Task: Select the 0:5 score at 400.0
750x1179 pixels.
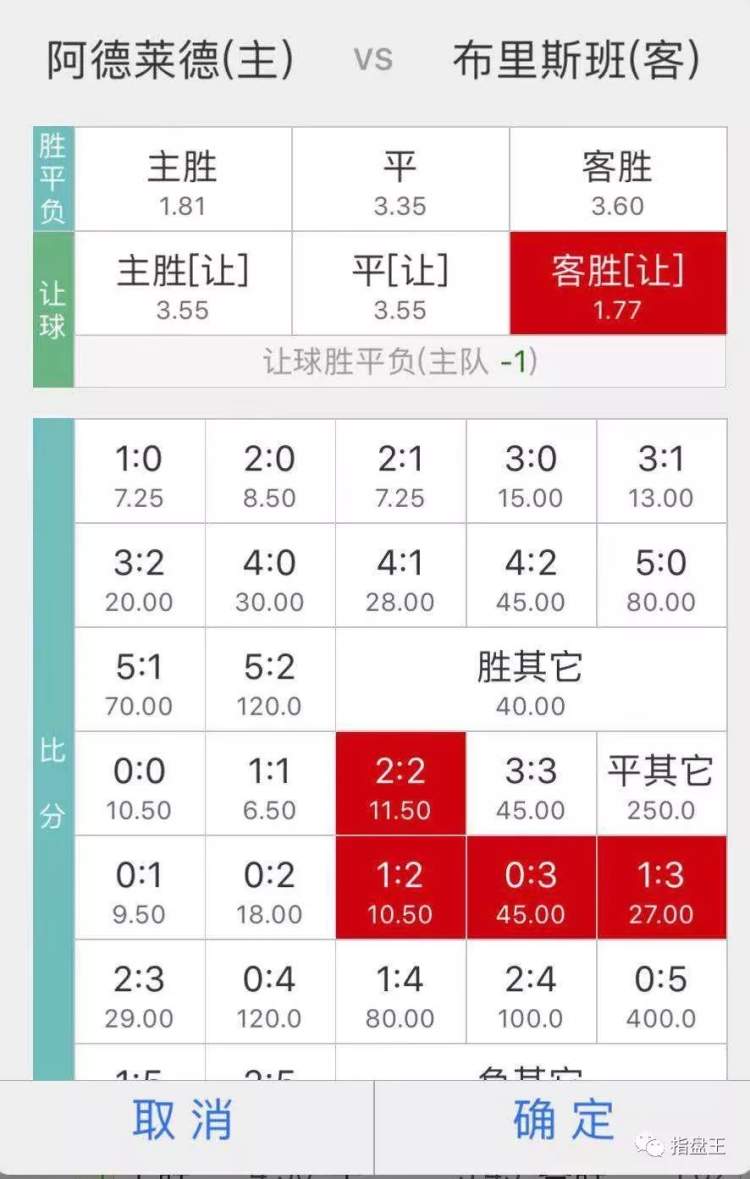Action: point(661,991)
